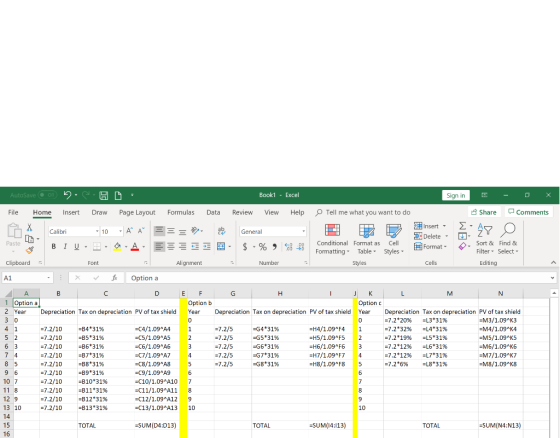Expand the formula bar with the chevron
Screen dimensions: 560x438
552,278
